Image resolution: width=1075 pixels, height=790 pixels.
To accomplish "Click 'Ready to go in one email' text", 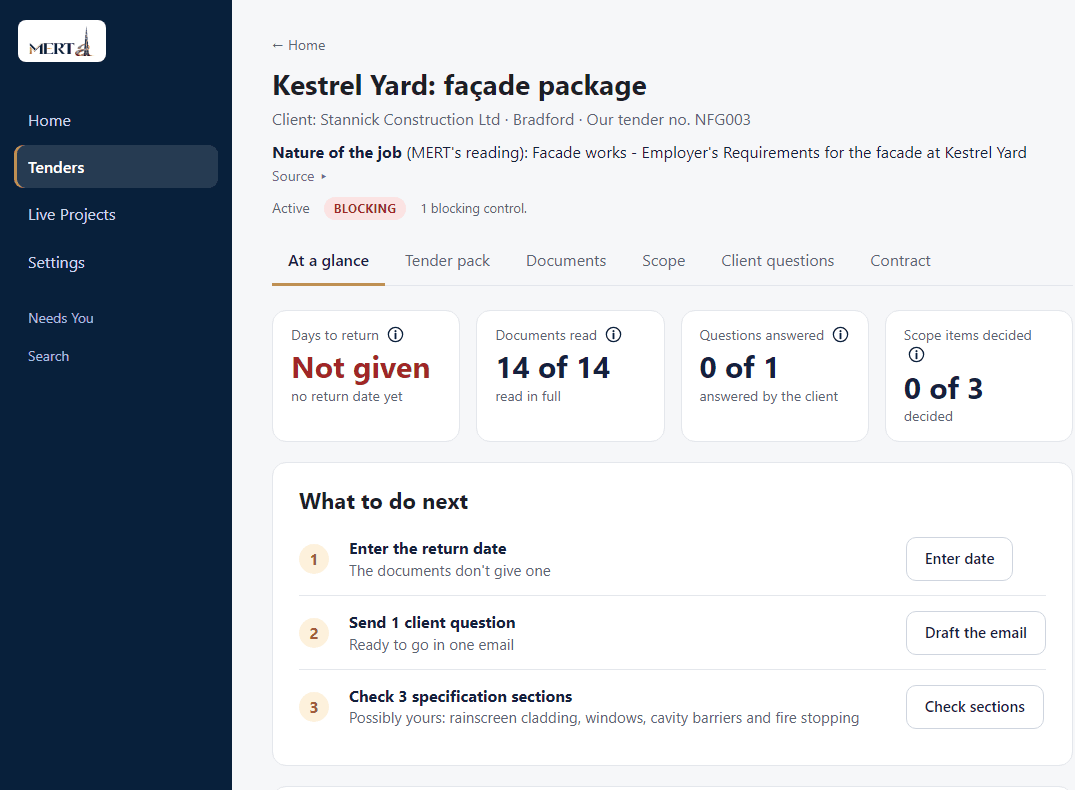I will pyautogui.click(x=431, y=645).
